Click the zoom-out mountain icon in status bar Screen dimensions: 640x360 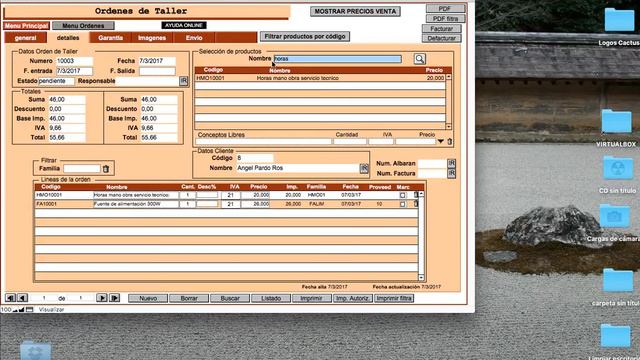click(x=16, y=310)
